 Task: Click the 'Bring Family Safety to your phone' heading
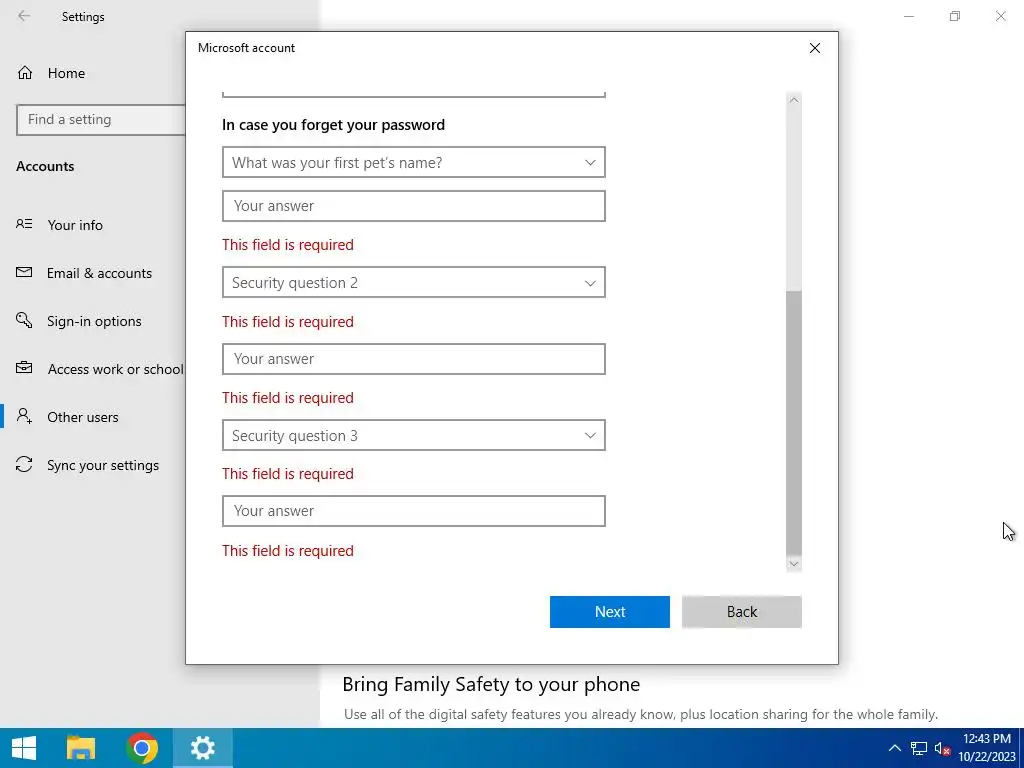491,684
